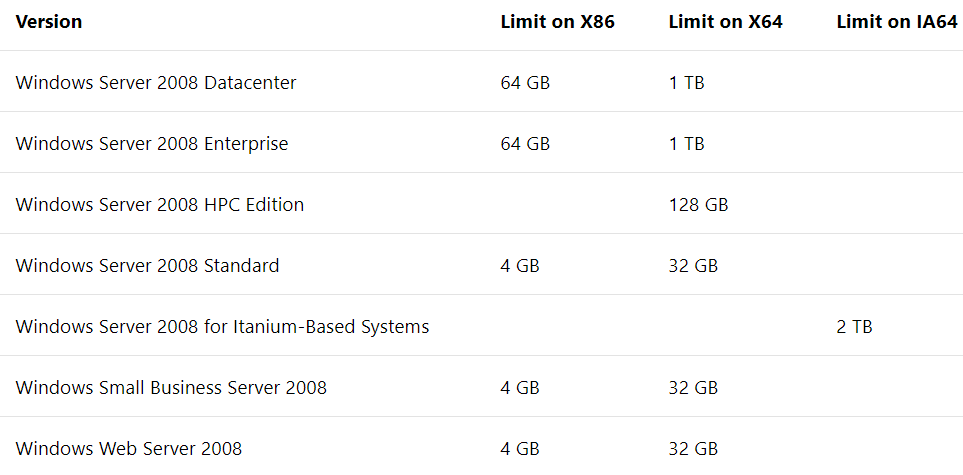Click the Limit on IA64 header

pos(897,22)
